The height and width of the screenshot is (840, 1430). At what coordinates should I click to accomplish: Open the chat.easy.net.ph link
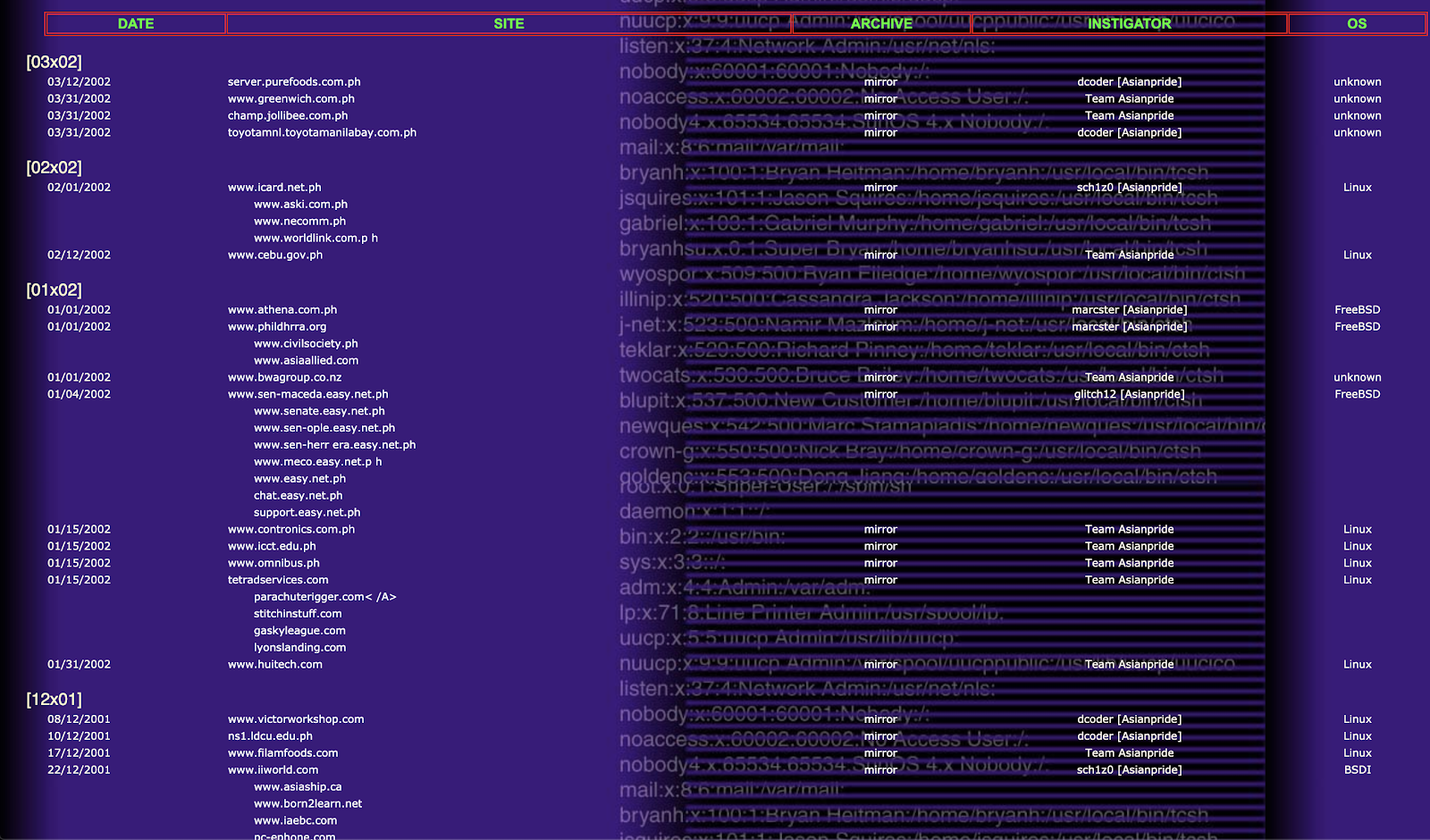pos(298,496)
